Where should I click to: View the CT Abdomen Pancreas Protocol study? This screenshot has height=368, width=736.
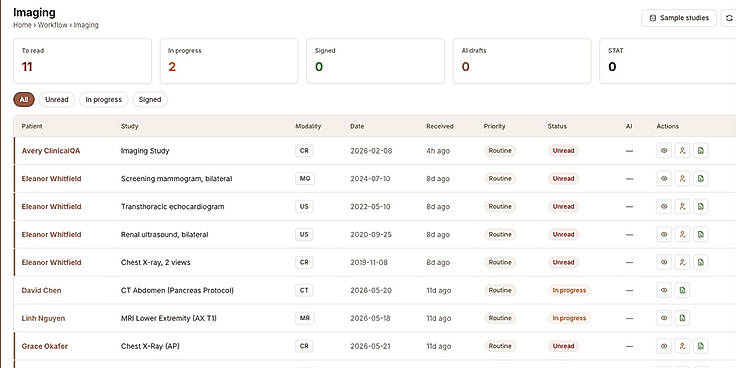coord(664,290)
